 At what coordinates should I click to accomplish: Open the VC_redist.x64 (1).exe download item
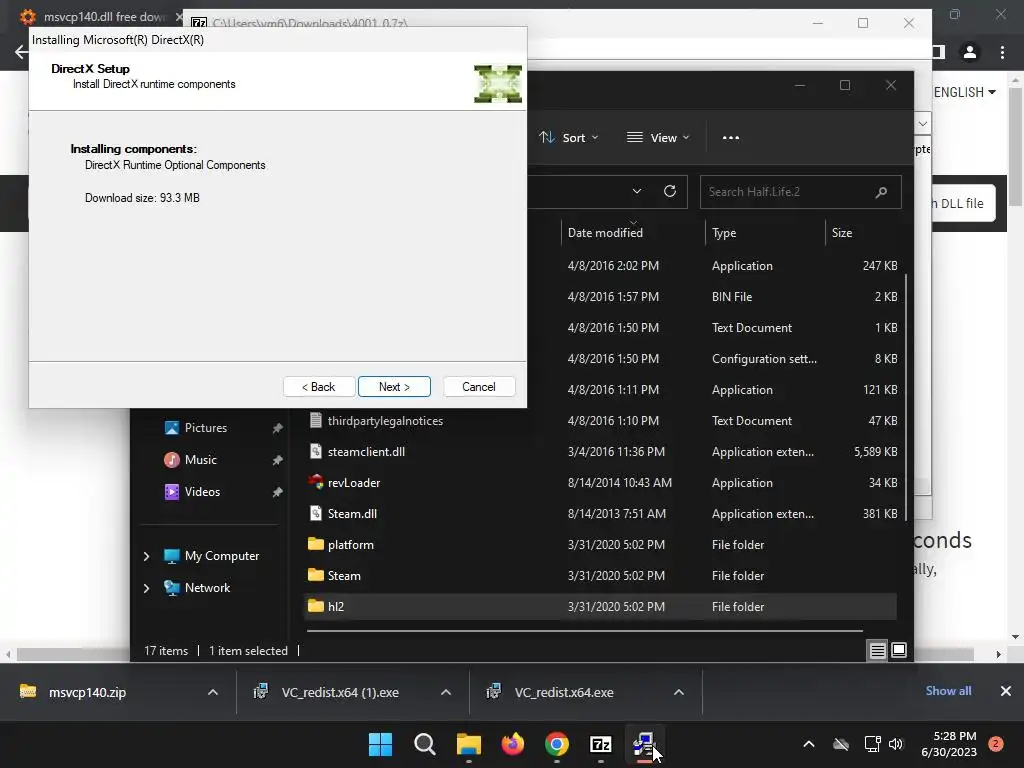click(340, 692)
